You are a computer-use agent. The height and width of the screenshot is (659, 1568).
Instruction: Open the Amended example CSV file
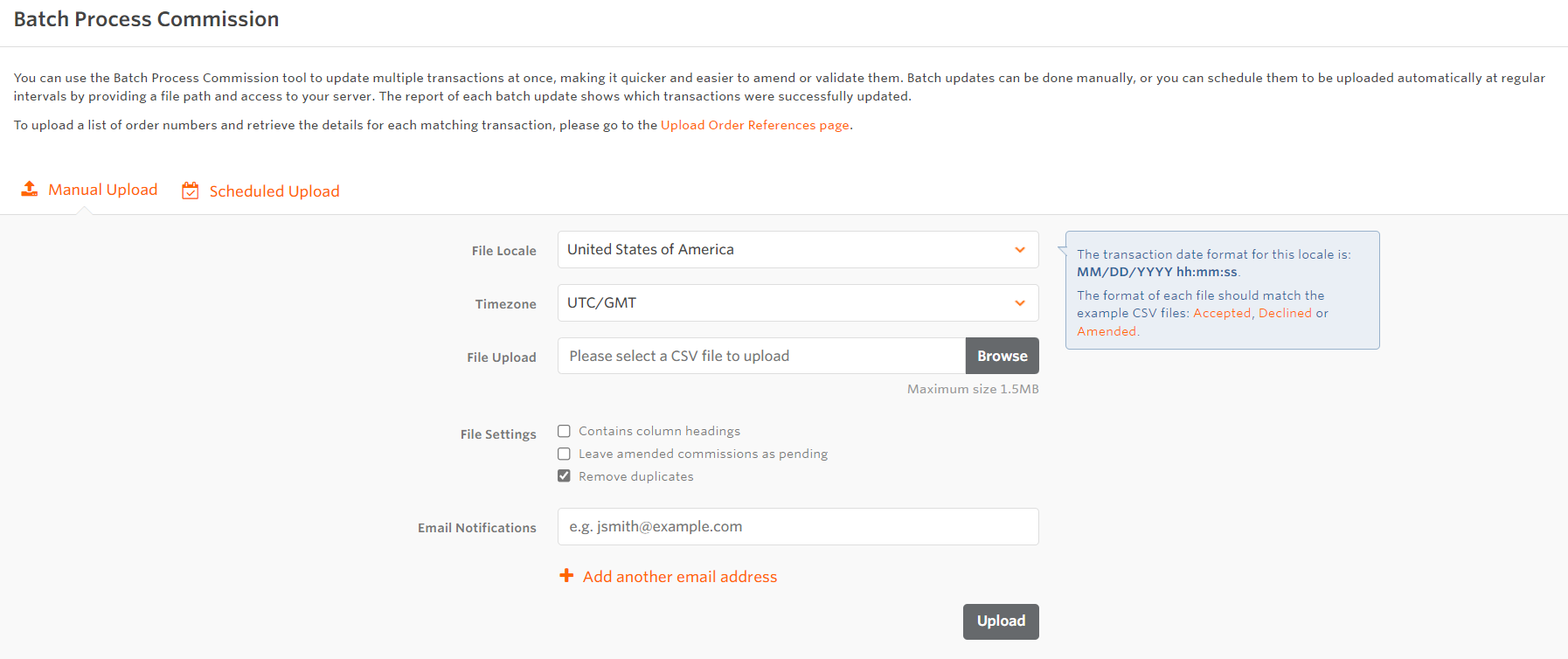click(x=1106, y=330)
